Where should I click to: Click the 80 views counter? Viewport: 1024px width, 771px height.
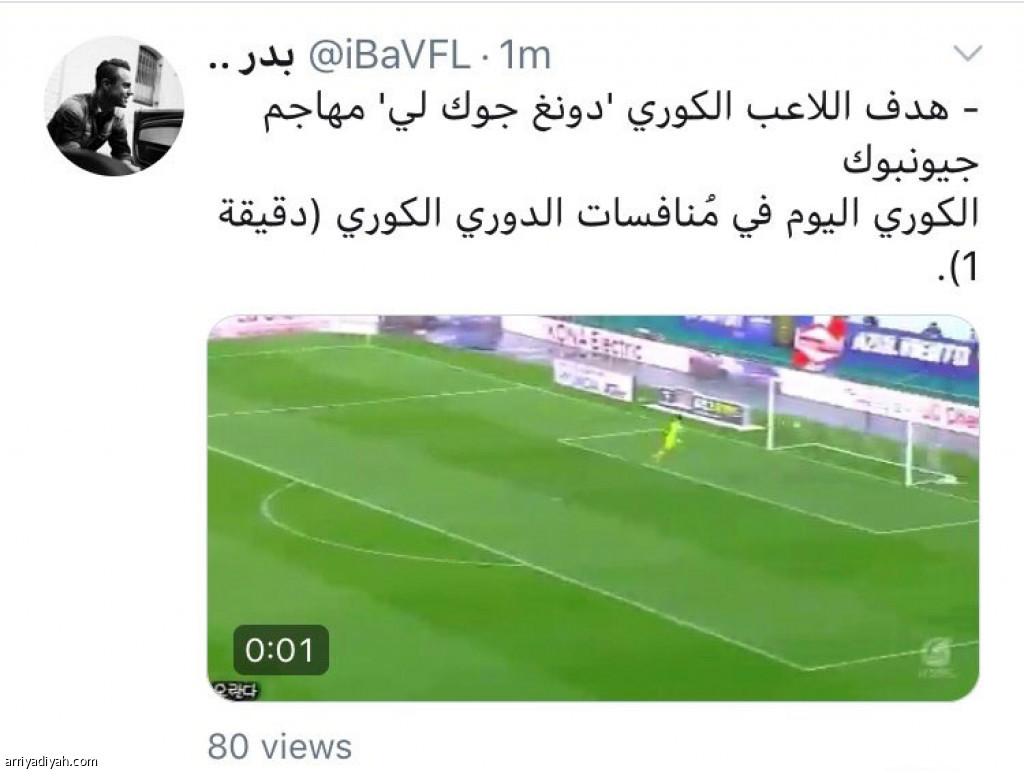280,746
